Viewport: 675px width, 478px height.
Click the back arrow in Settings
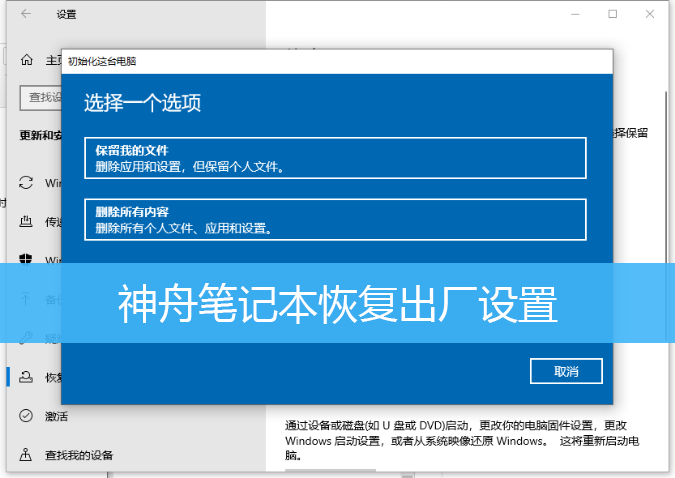(25, 15)
